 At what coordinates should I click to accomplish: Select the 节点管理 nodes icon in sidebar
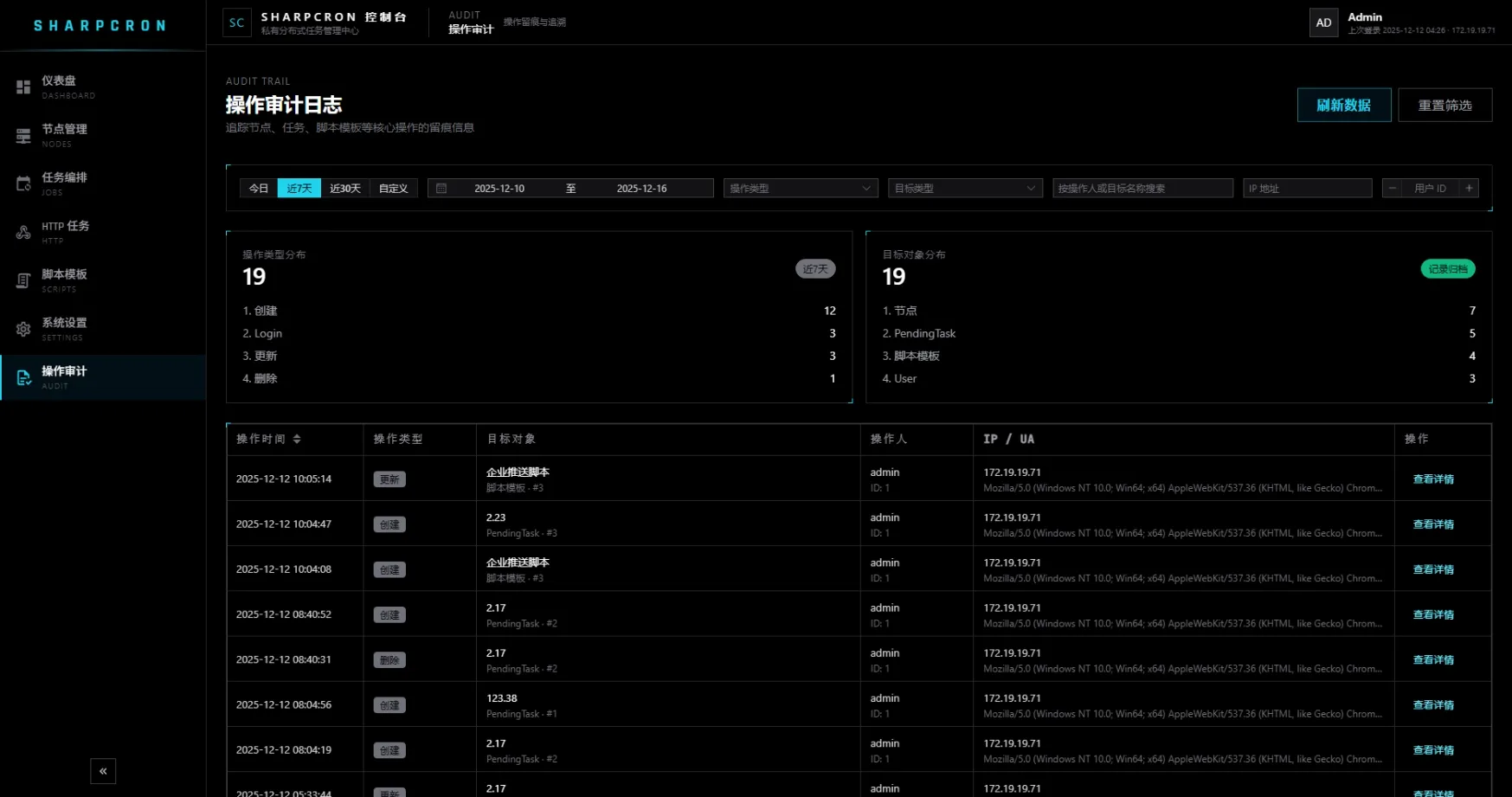pos(23,135)
